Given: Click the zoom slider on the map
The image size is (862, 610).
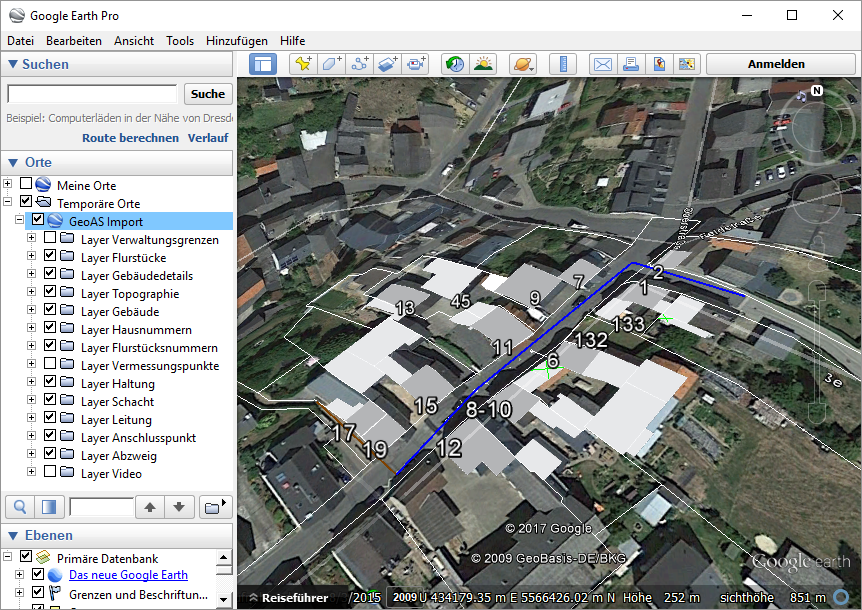Looking at the screenshot, I should pyautogui.click(x=817, y=352).
